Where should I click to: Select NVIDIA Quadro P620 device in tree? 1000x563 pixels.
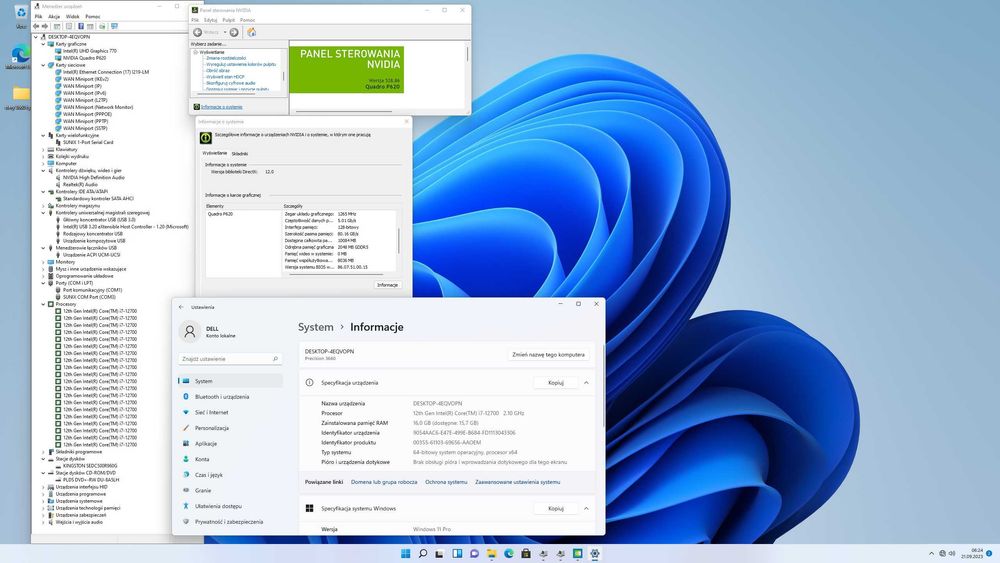[84, 58]
